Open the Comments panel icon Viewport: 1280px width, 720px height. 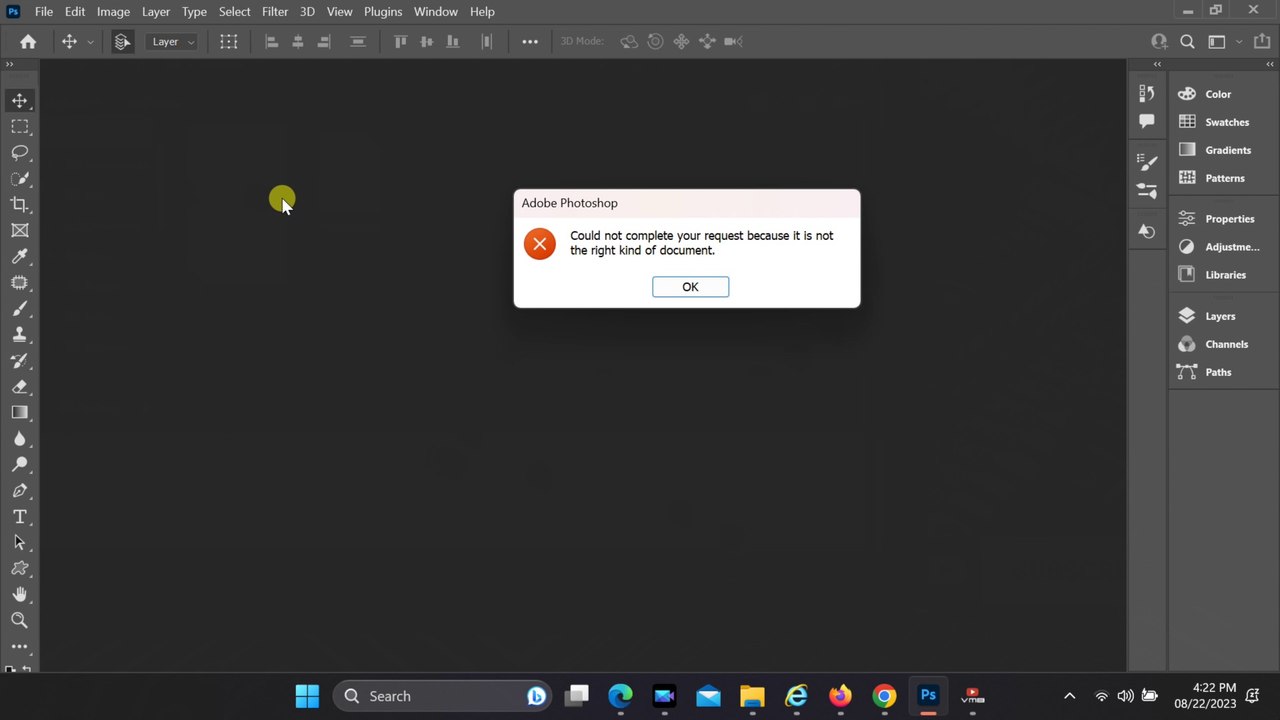click(x=1147, y=121)
